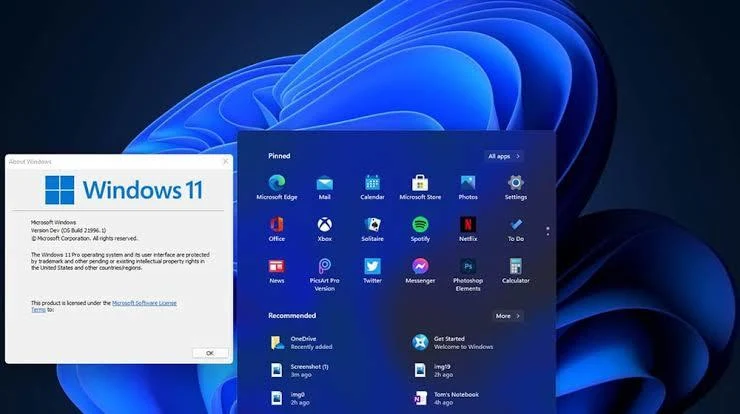Close the About Windows dialog
The width and height of the screenshot is (740, 414).
pyautogui.click(x=225, y=161)
